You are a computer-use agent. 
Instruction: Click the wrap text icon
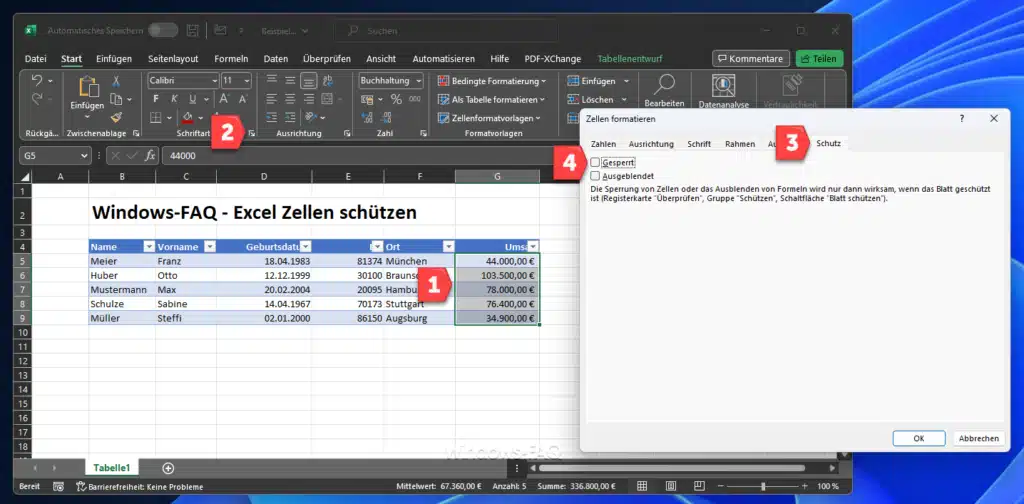(x=327, y=80)
